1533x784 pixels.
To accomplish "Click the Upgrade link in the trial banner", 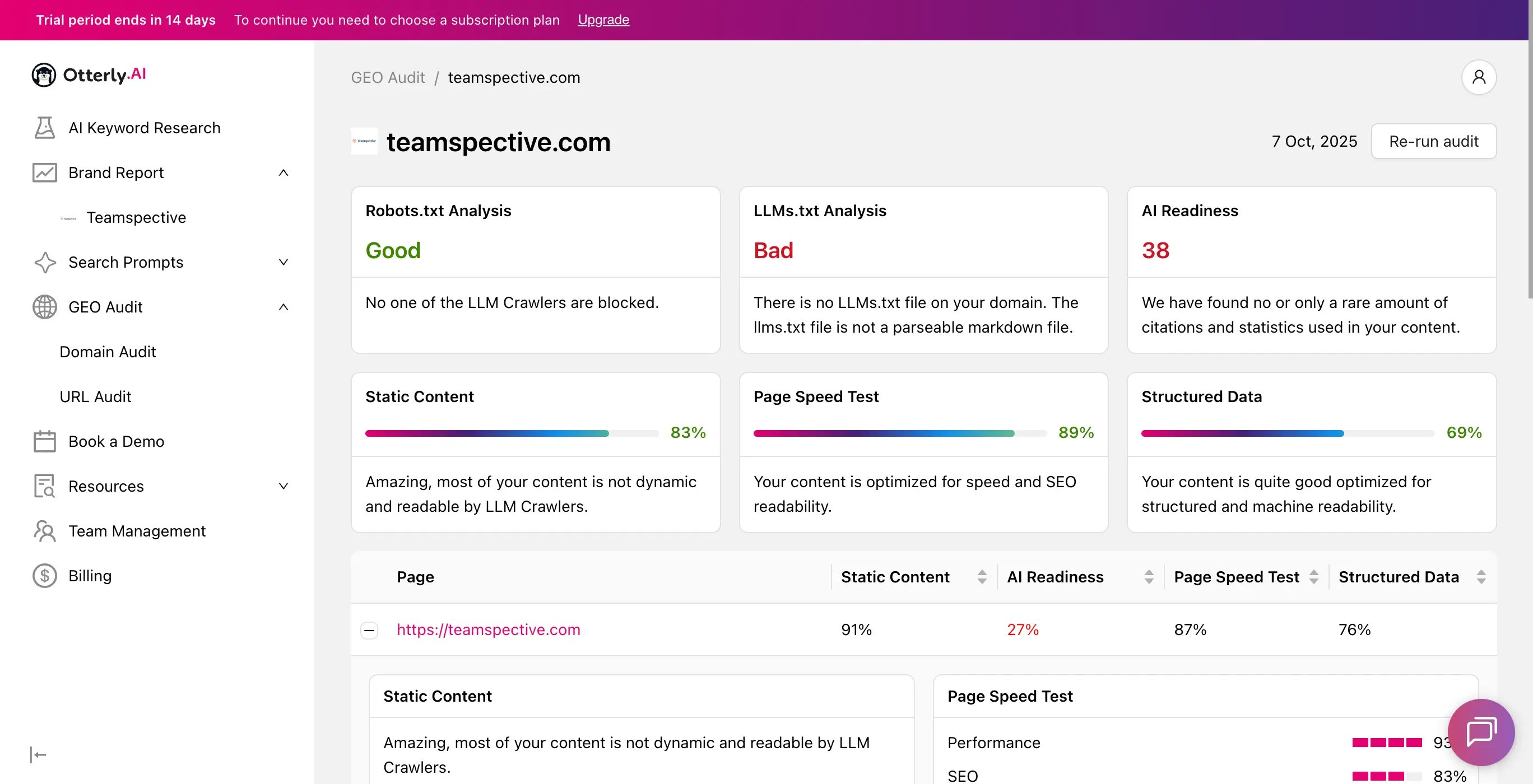I will tap(603, 20).
